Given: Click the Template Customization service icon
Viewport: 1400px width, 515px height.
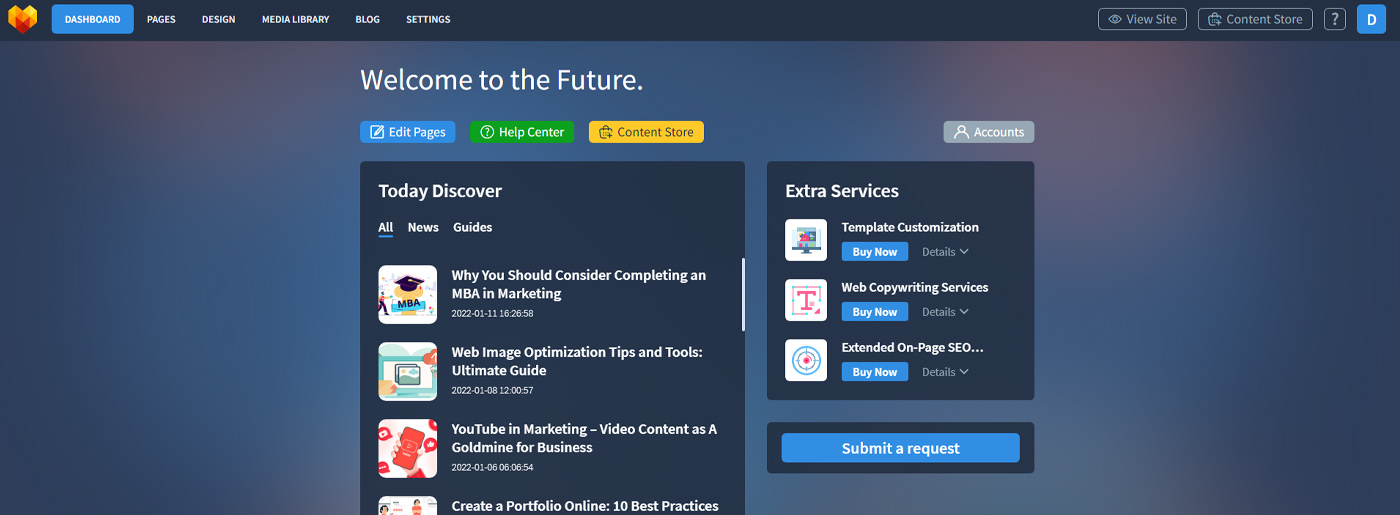Looking at the screenshot, I should coord(806,240).
